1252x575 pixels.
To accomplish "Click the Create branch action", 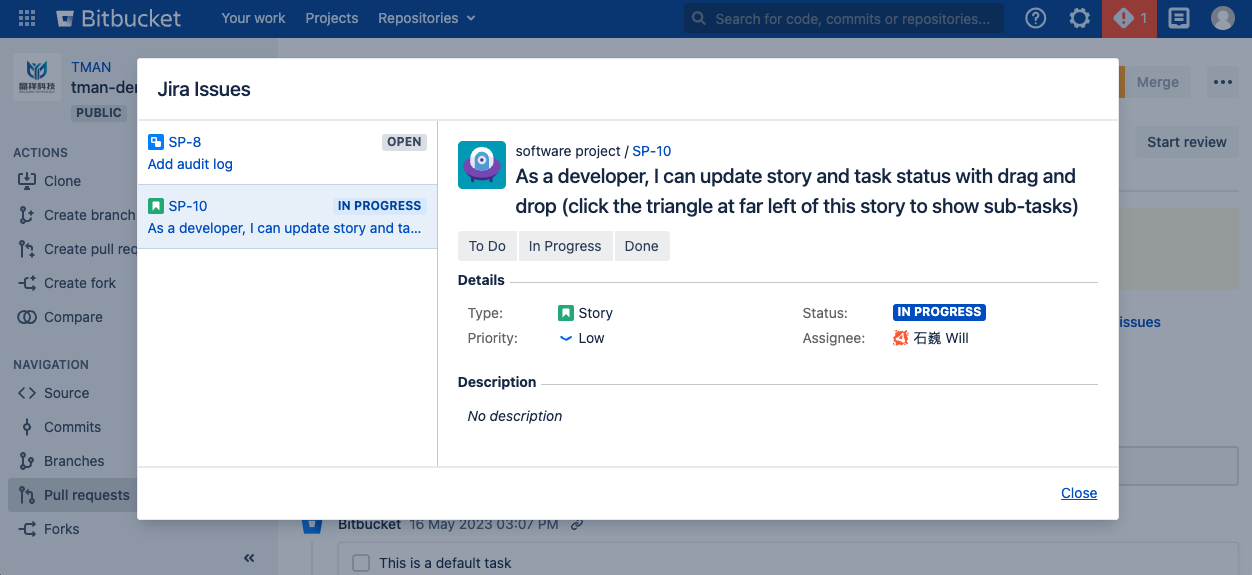I will coord(76,215).
